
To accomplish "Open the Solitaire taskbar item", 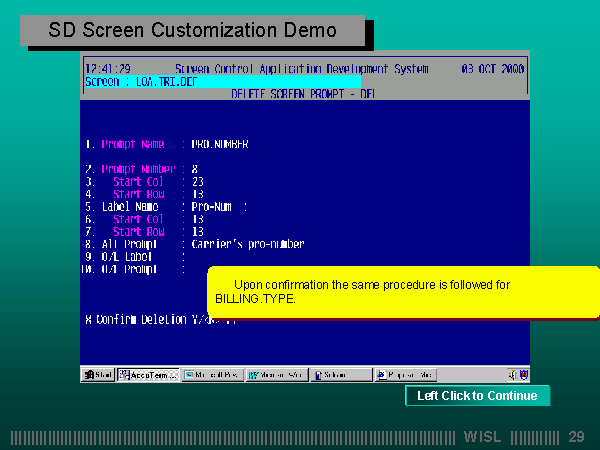I will click(x=340, y=375).
